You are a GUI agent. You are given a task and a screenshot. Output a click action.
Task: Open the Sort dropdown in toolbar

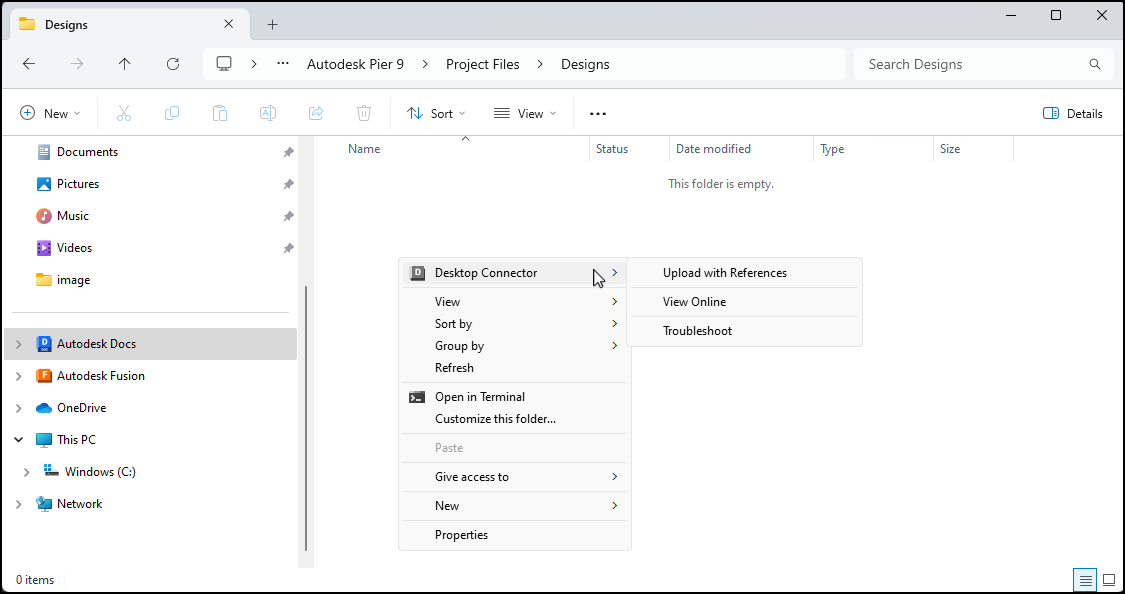(x=436, y=114)
